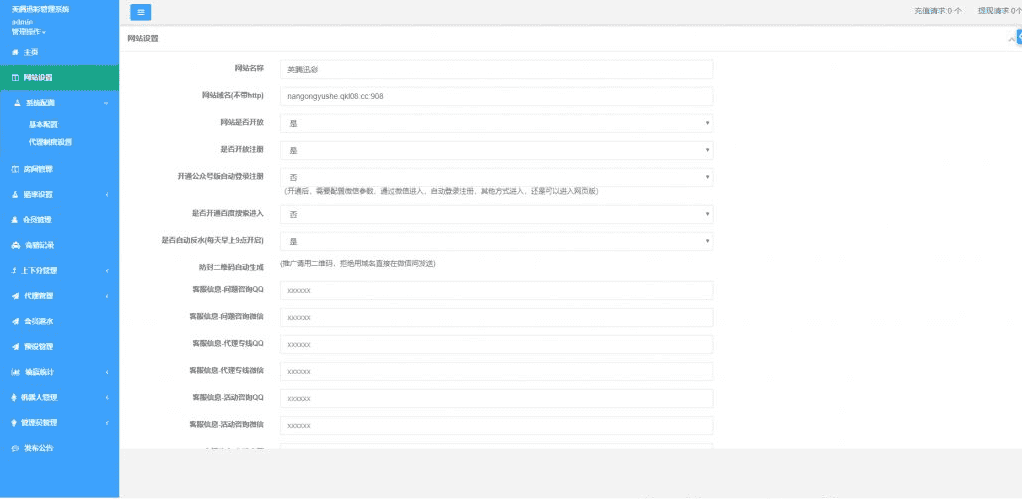Focus the 客服信息-问题咨询QQ field
The height and width of the screenshot is (499, 1022).
click(497, 291)
